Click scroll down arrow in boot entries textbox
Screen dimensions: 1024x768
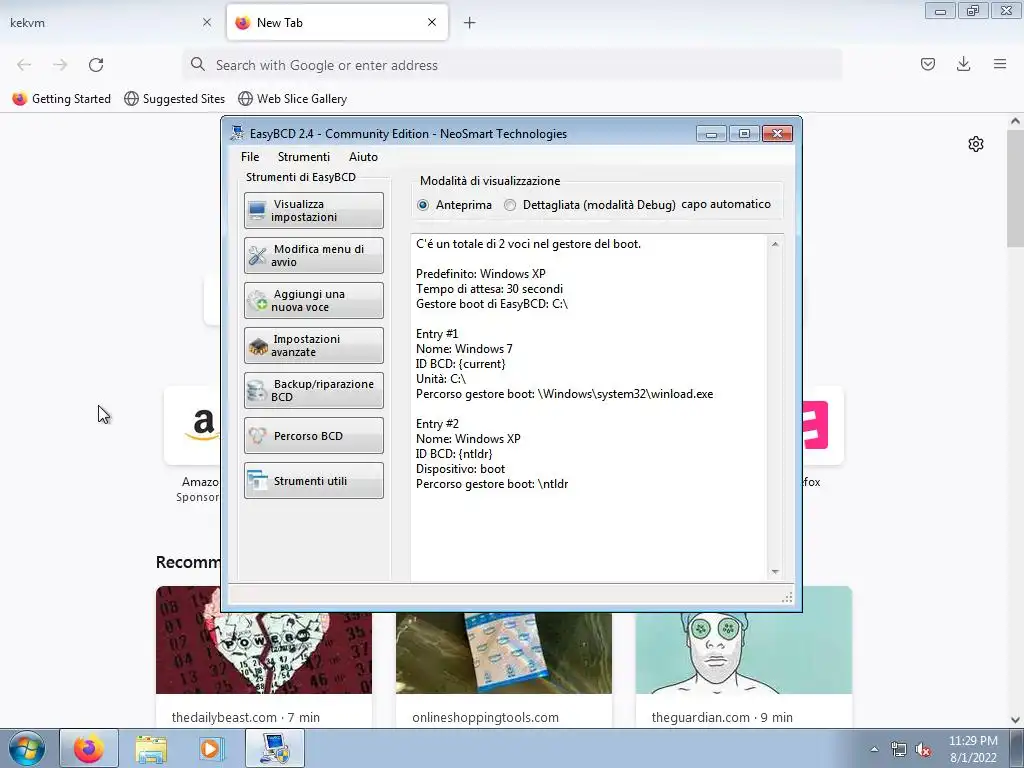(x=775, y=572)
